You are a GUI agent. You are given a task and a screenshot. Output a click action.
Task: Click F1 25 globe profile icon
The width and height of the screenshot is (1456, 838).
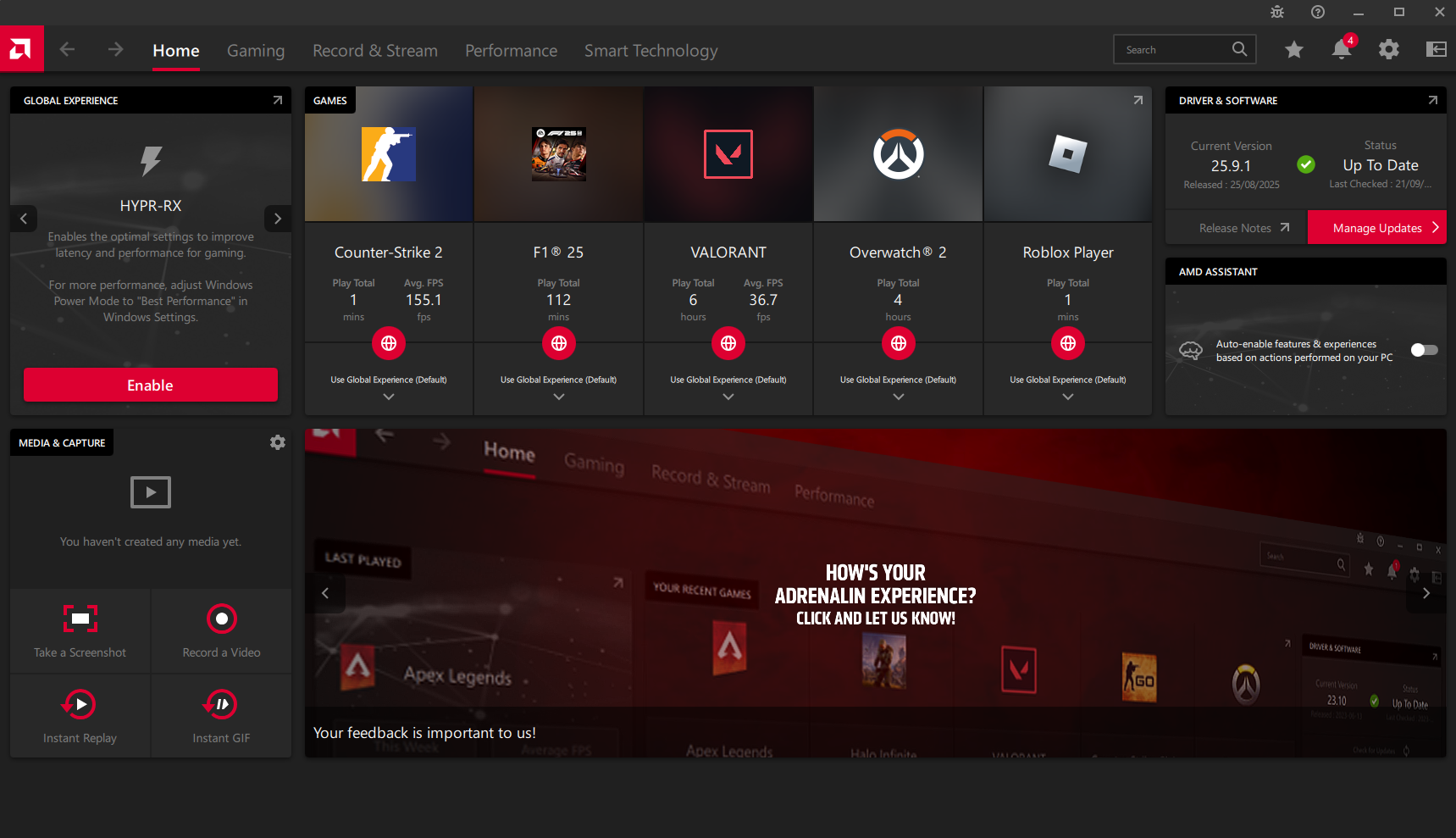pos(559,343)
